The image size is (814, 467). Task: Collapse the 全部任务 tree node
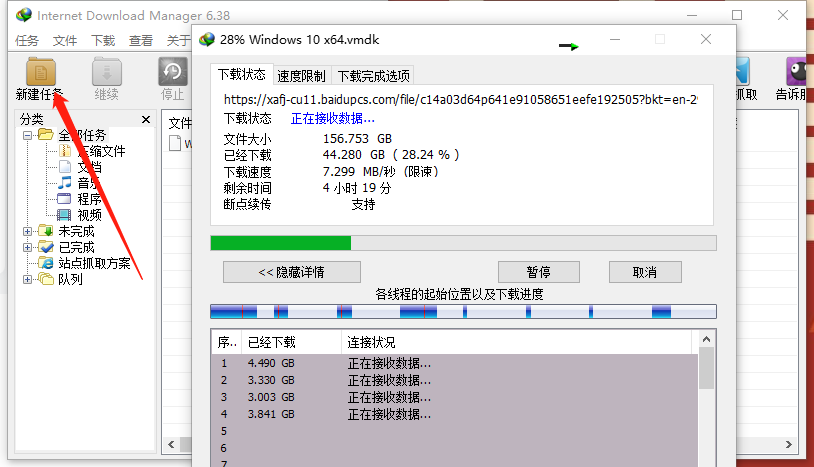[28, 135]
